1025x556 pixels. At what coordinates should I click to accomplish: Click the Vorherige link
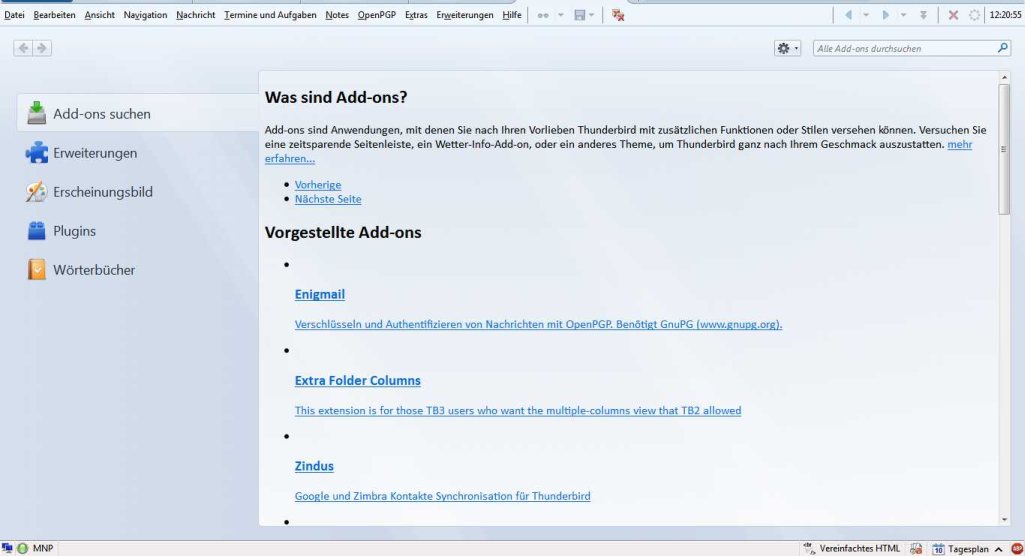coord(318,185)
